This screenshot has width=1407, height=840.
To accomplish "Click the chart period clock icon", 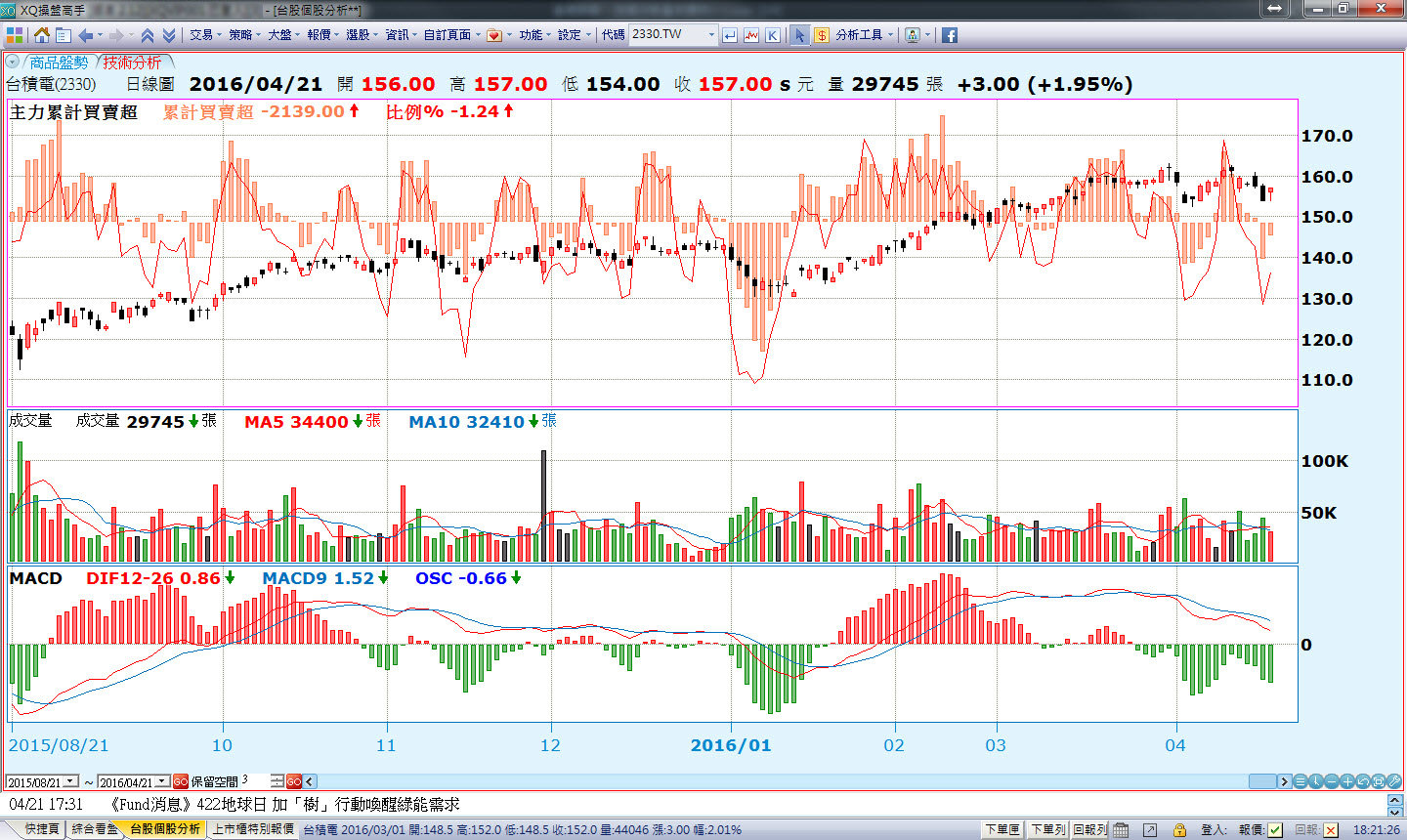I will pyautogui.click(x=1316, y=781).
